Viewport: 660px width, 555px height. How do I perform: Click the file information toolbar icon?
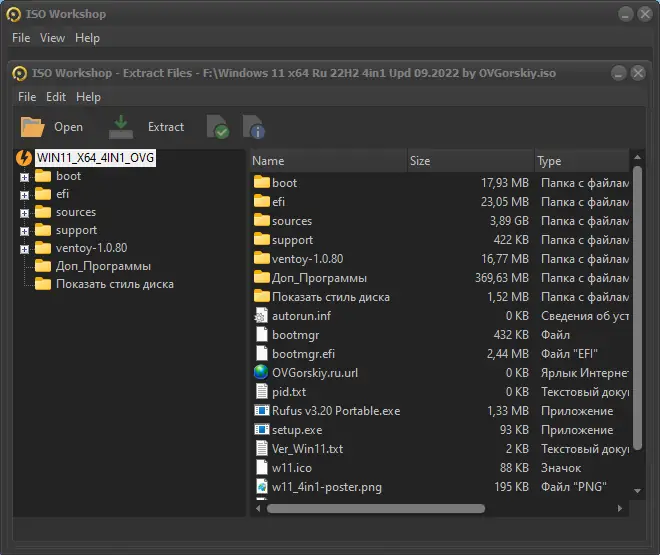tap(254, 127)
